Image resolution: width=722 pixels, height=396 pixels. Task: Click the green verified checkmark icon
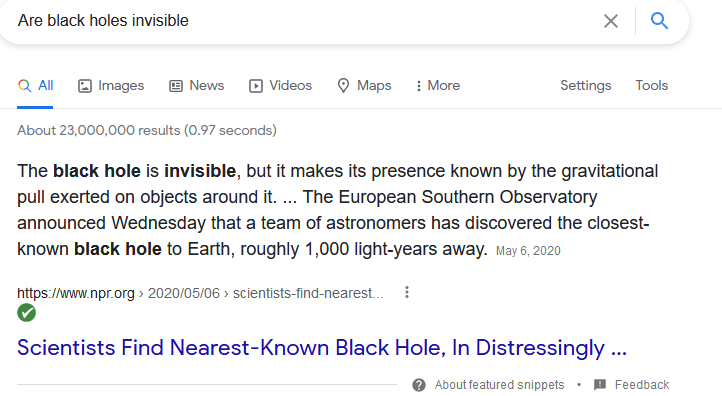(27, 313)
